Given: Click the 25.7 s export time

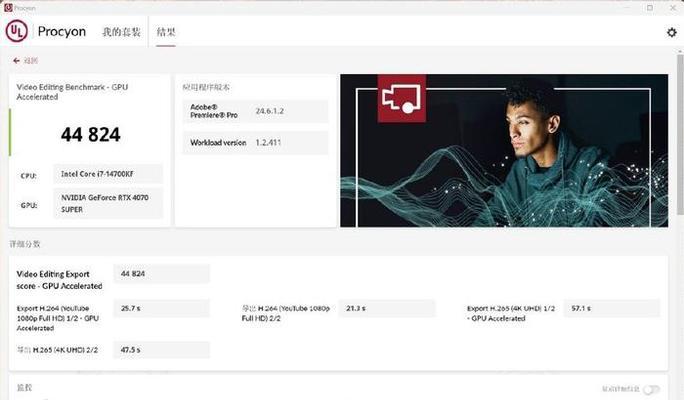Looking at the screenshot, I should (x=161, y=308).
